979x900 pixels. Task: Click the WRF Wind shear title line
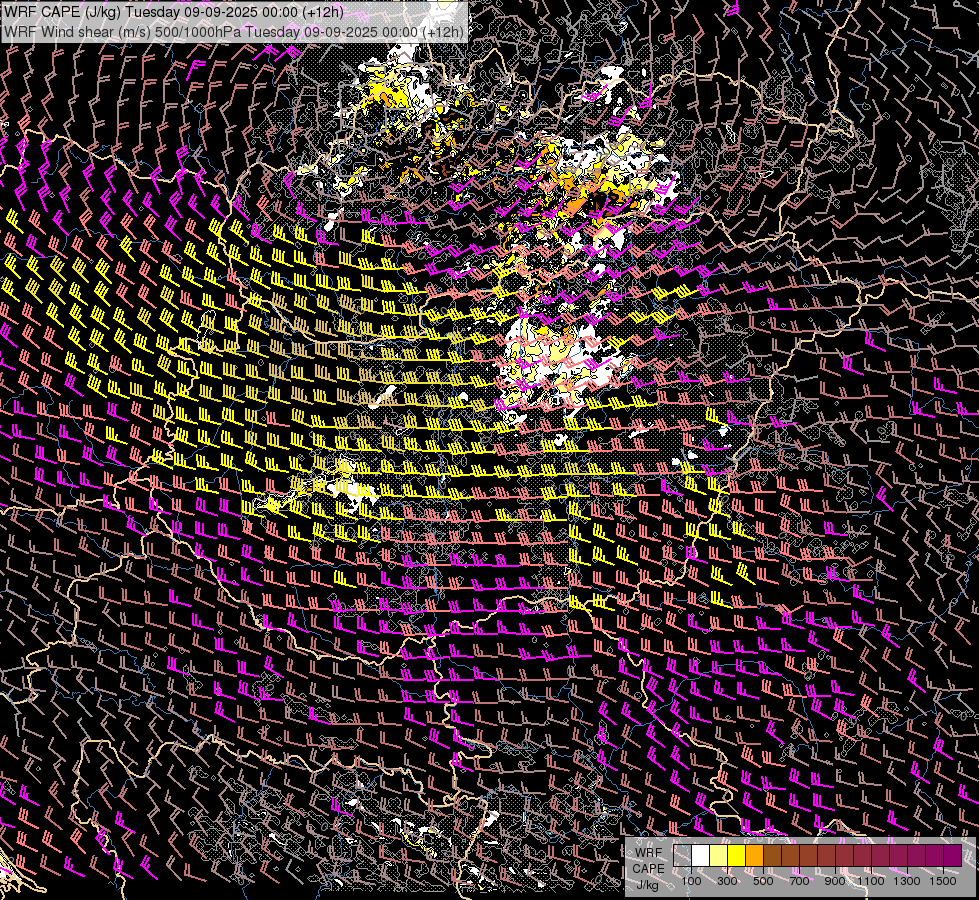234,31
